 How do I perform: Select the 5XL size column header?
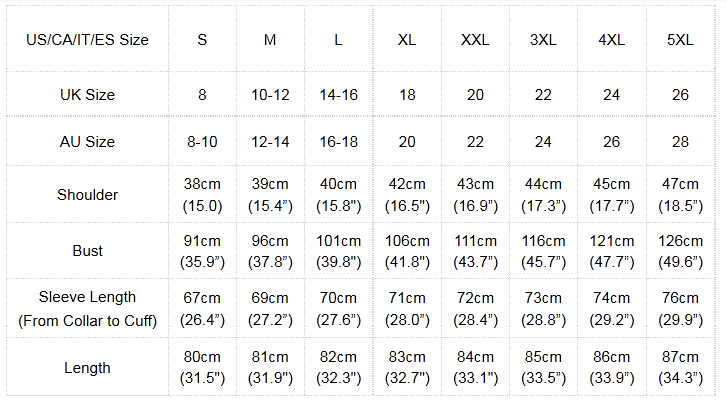tap(680, 40)
